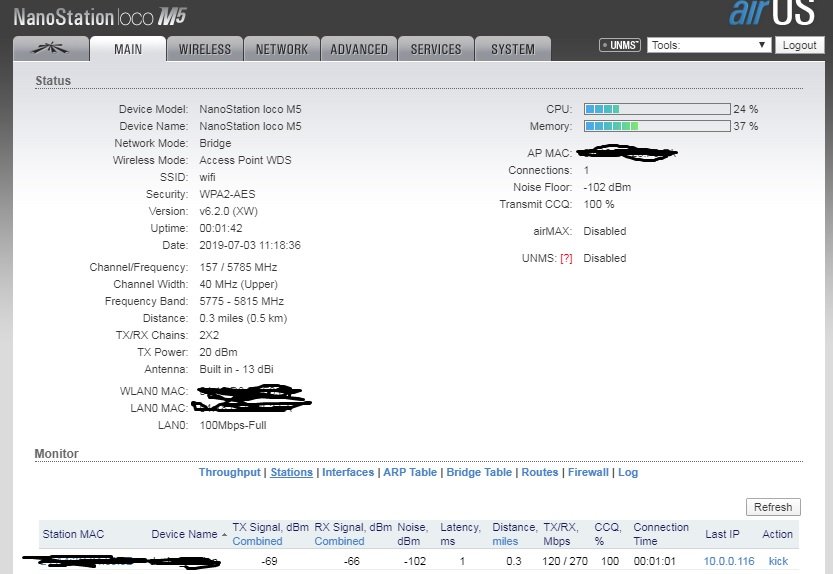Image resolution: width=833 pixels, height=574 pixels.
Task: Click the NanoStation loco M5 logo
Action: 100,17
